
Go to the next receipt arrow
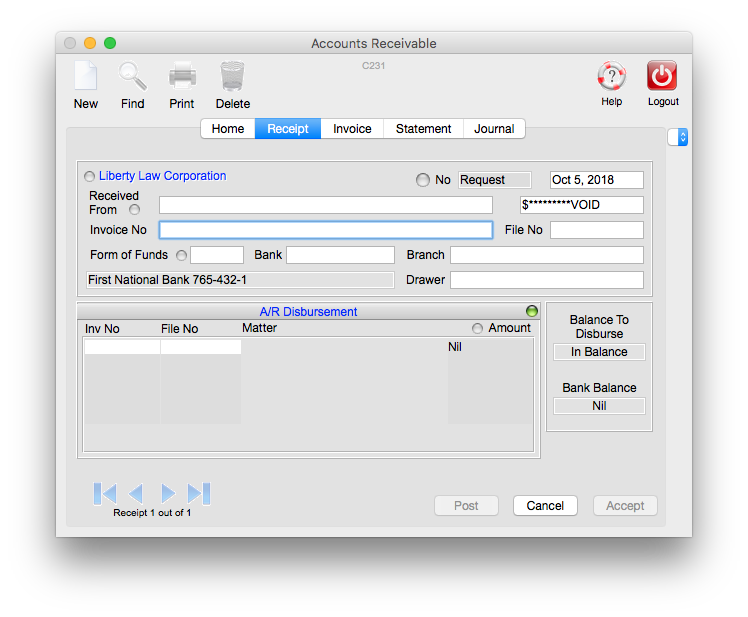(168, 493)
